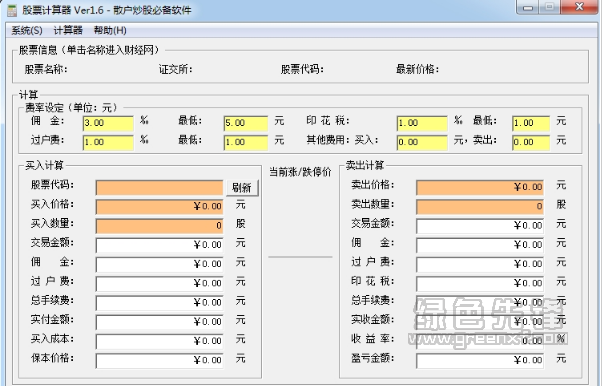Click the 卖出数量 input field
This screenshot has width=603, height=386.
tap(480, 206)
